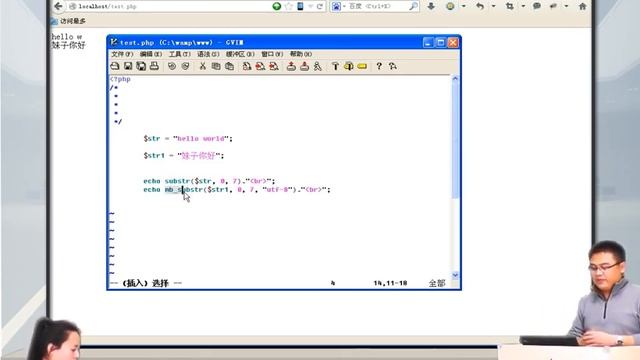Image resolution: width=640 pixels, height=360 pixels.
Task: Open the 访问最多 bookmarks folder
Action: pos(68,21)
